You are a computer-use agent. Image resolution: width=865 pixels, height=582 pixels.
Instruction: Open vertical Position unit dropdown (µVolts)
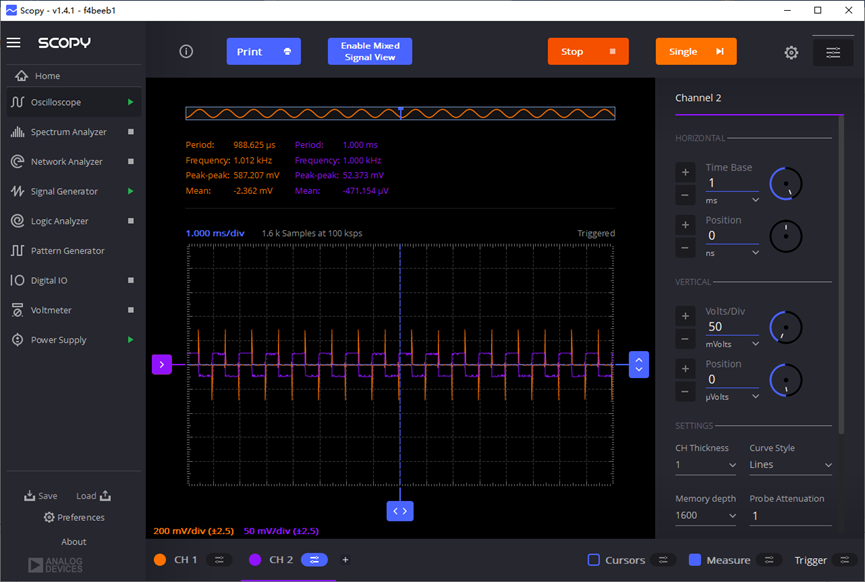click(731, 397)
